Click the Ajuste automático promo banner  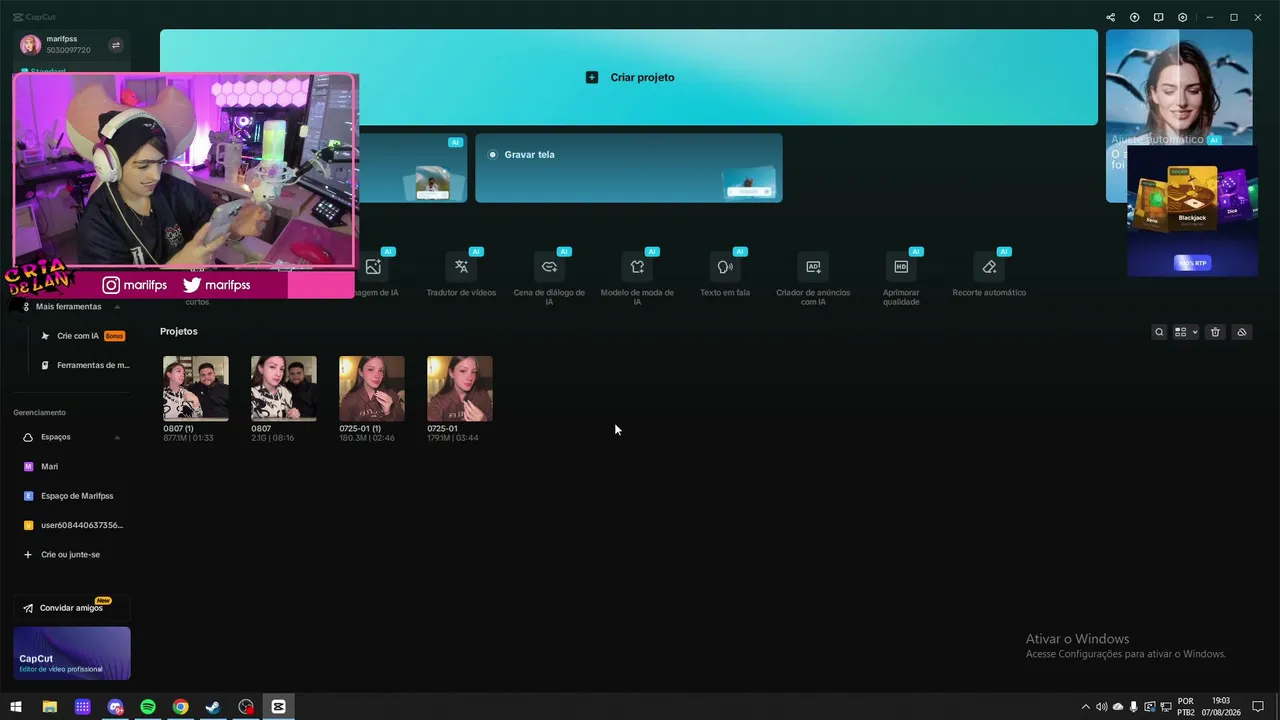1179,115
